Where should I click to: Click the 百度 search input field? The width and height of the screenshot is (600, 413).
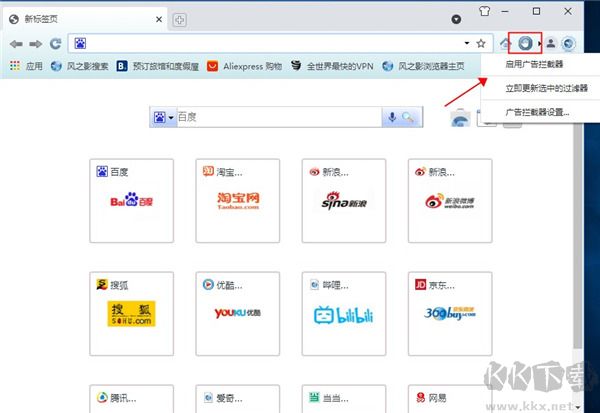280,118
